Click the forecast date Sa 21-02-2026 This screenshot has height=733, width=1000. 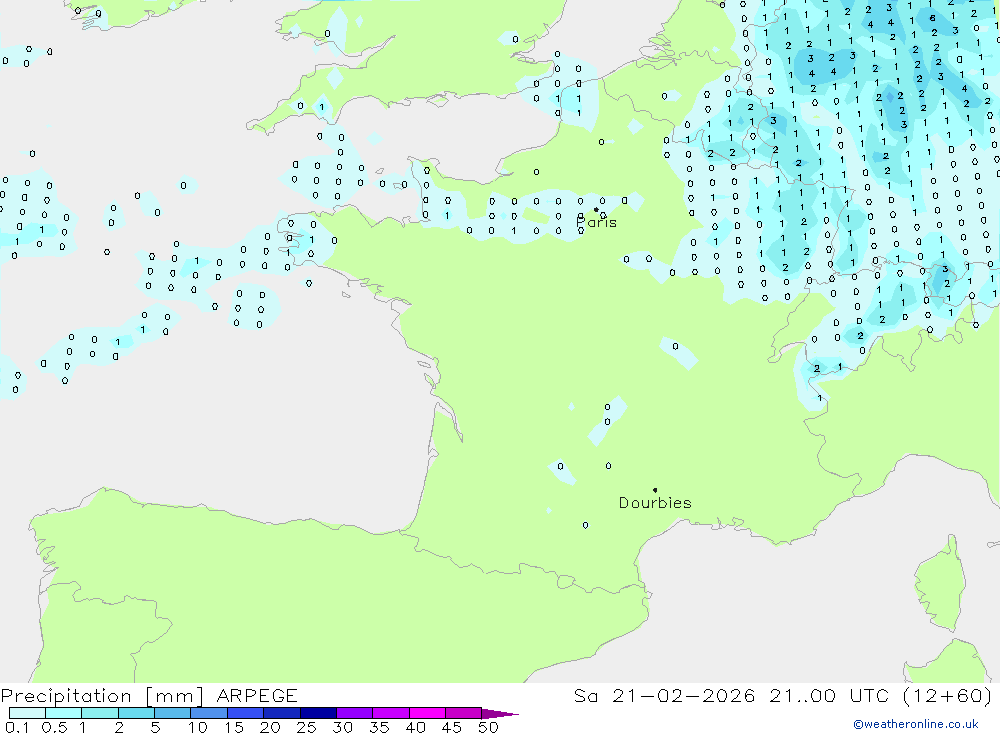(x=665, y=695)
